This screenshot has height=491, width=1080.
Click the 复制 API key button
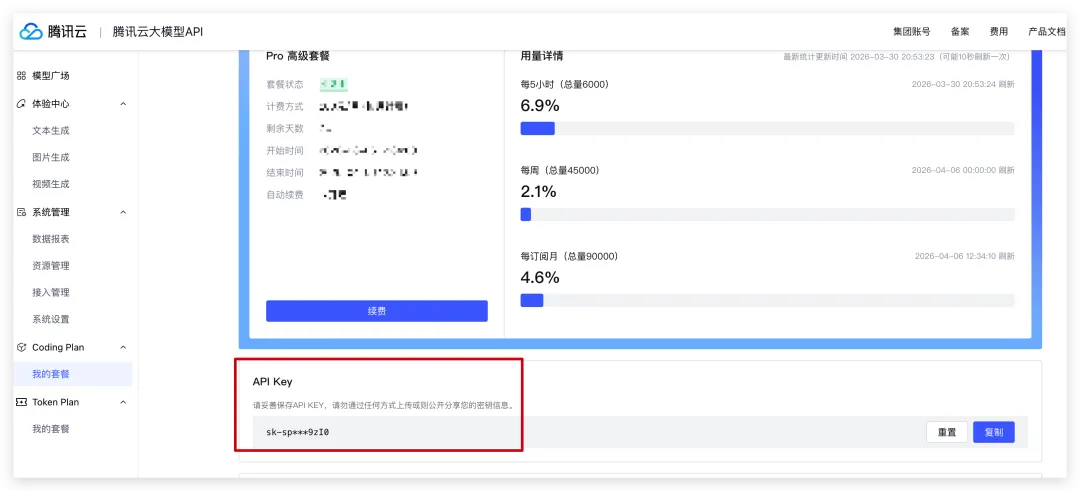pyautogui.click(x=993, y=432)
